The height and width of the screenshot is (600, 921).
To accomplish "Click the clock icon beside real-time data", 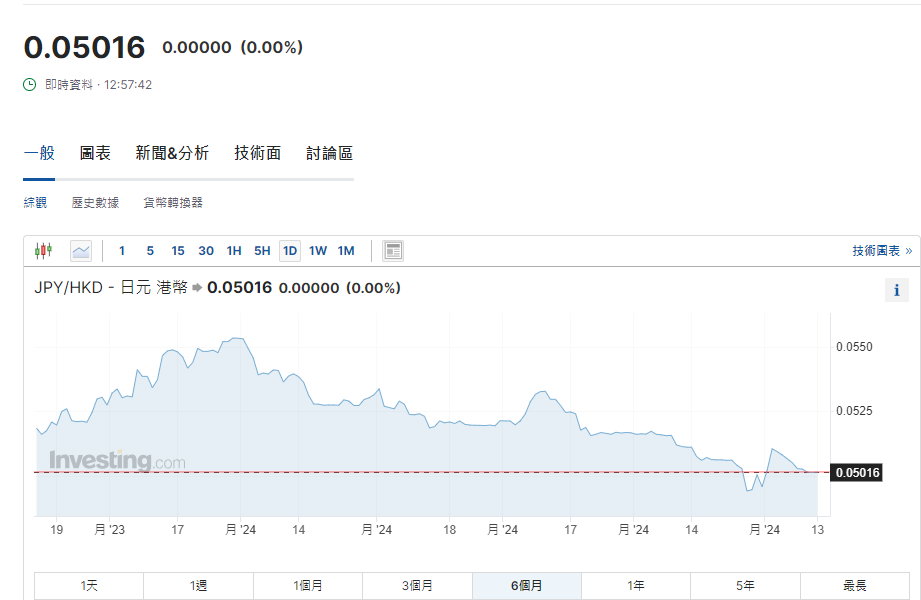I will coord(30,85).
